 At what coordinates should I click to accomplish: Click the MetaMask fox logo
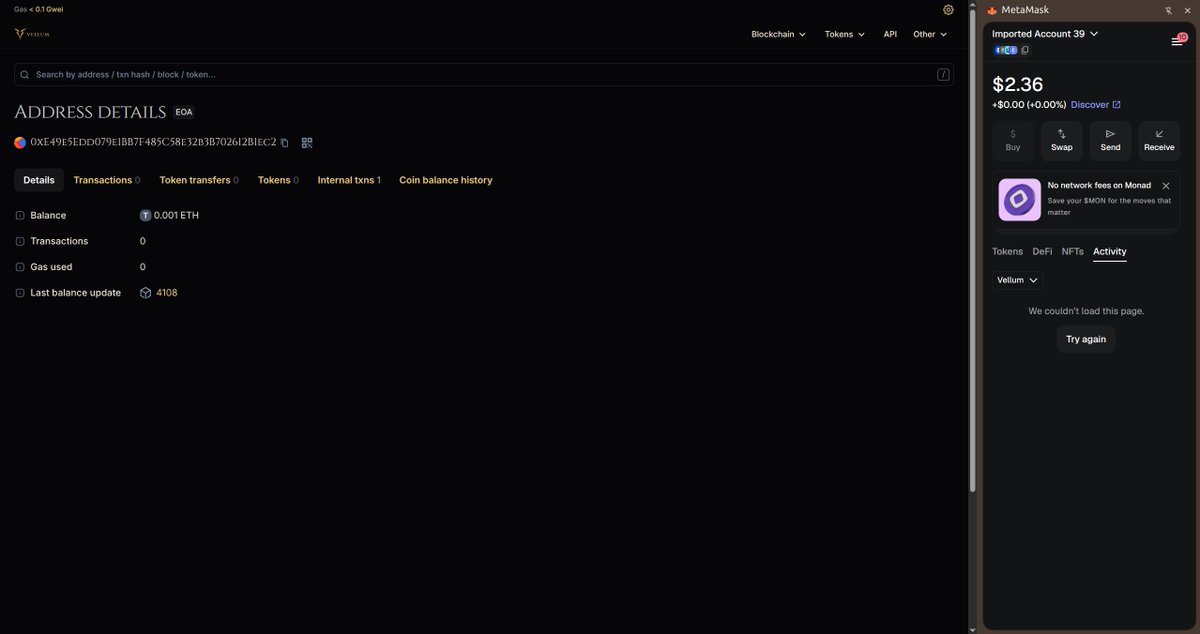pyautogui.click(x=992, y=10)
